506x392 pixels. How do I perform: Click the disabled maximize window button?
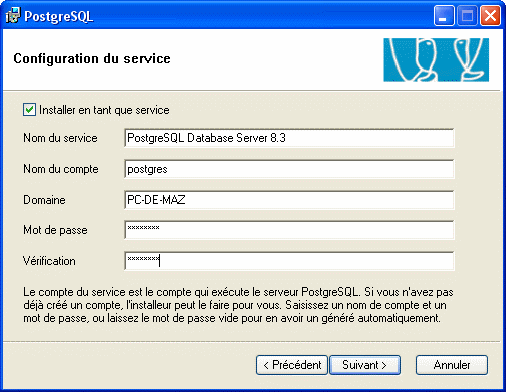(x=467, y=16)
